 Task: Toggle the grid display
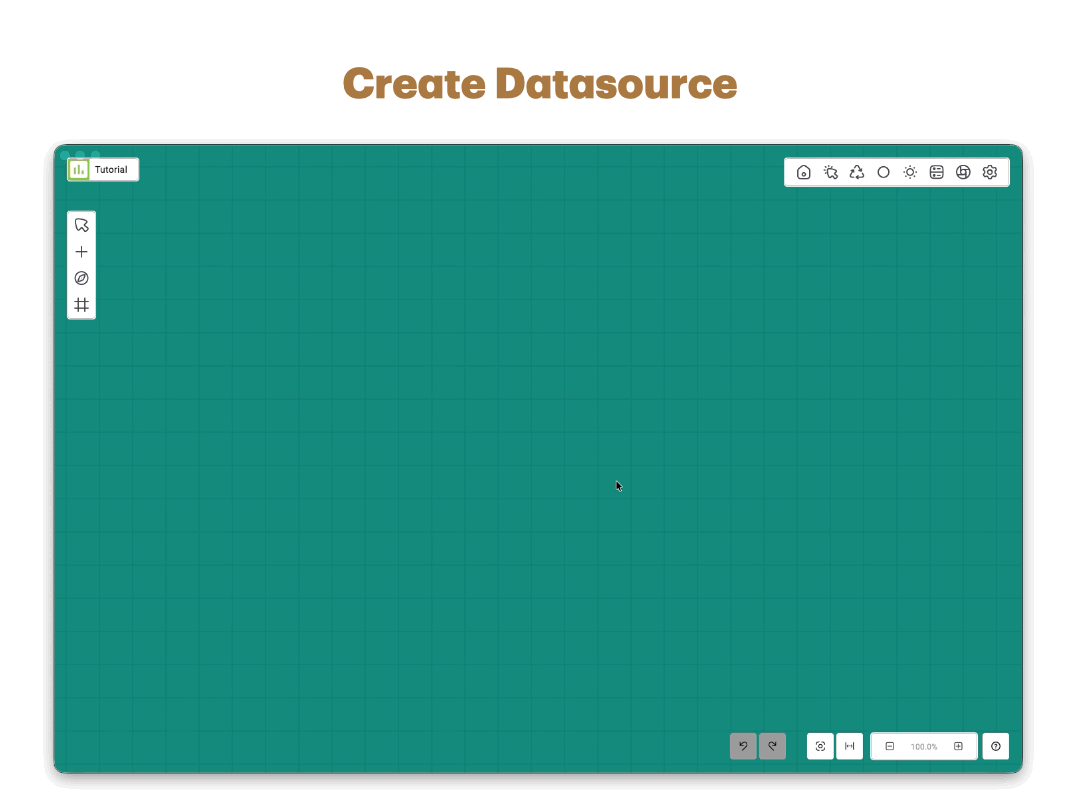point(81,305)
